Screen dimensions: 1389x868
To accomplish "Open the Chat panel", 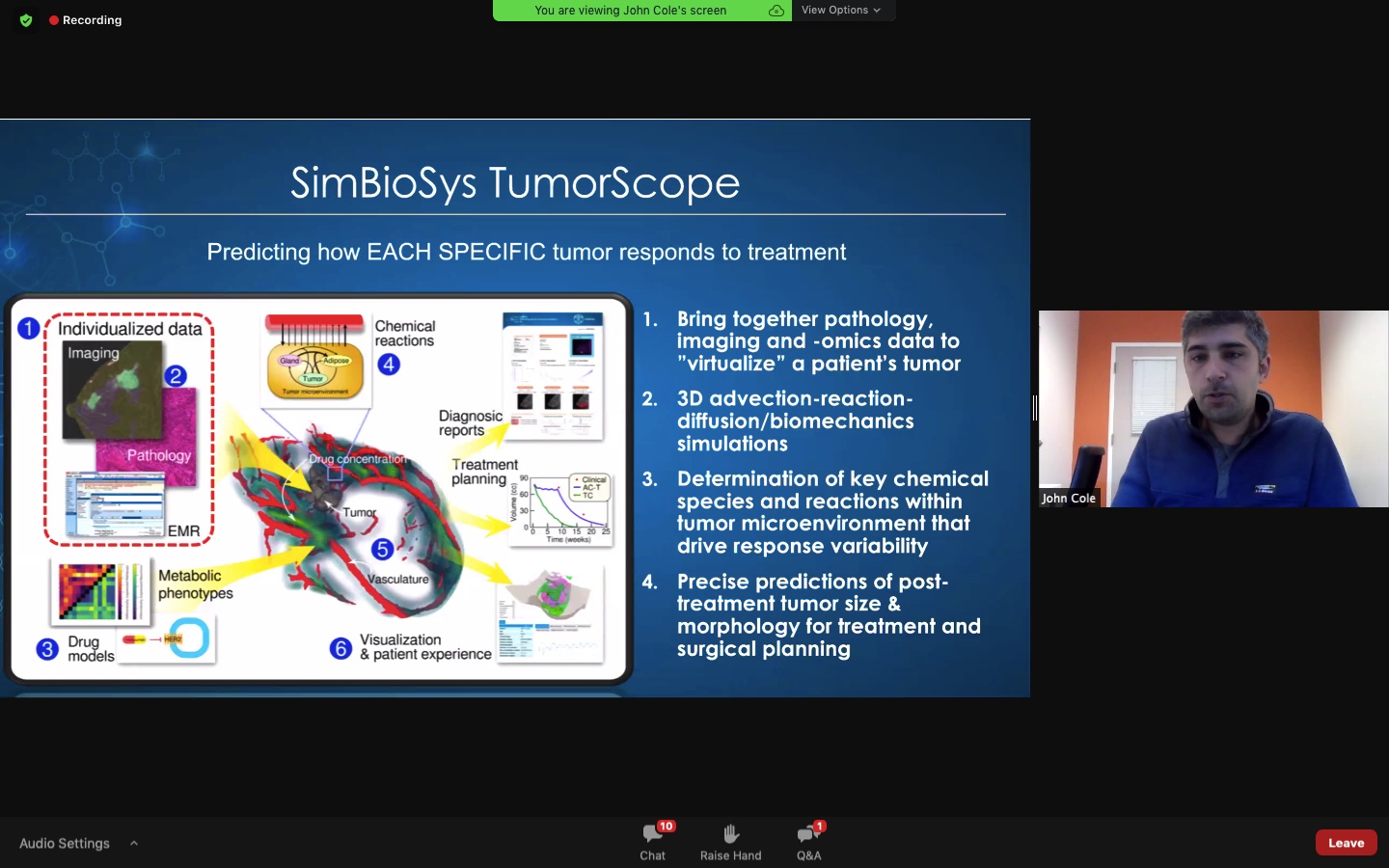I will click(x=653, y=841).
